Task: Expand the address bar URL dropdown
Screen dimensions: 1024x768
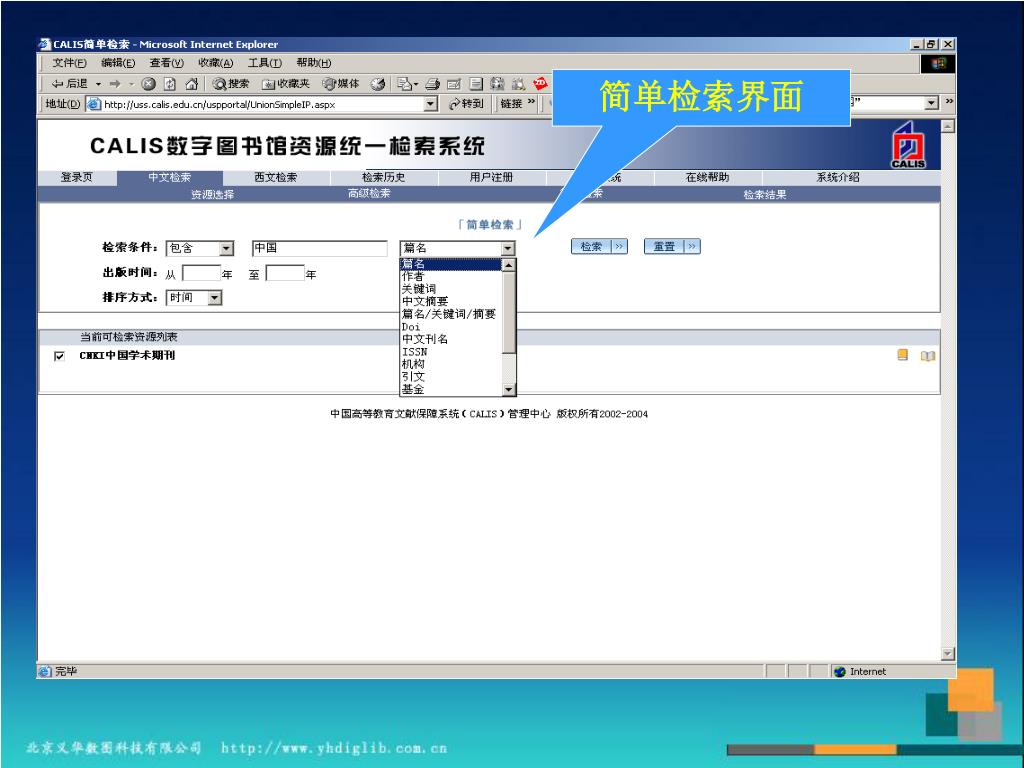Action: [x=430, y=104]
